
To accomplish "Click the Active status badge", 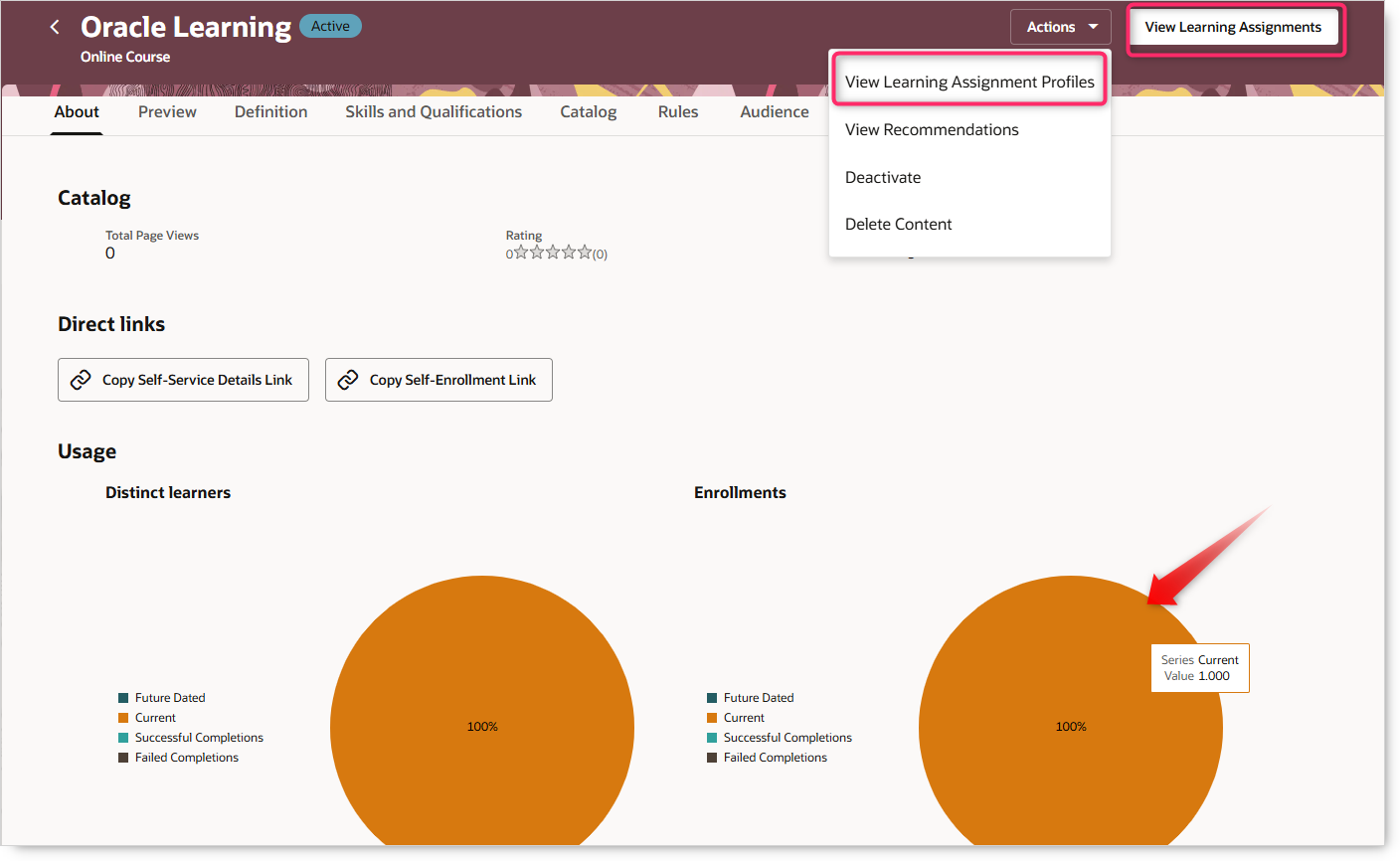I will [x=330, y=27].
